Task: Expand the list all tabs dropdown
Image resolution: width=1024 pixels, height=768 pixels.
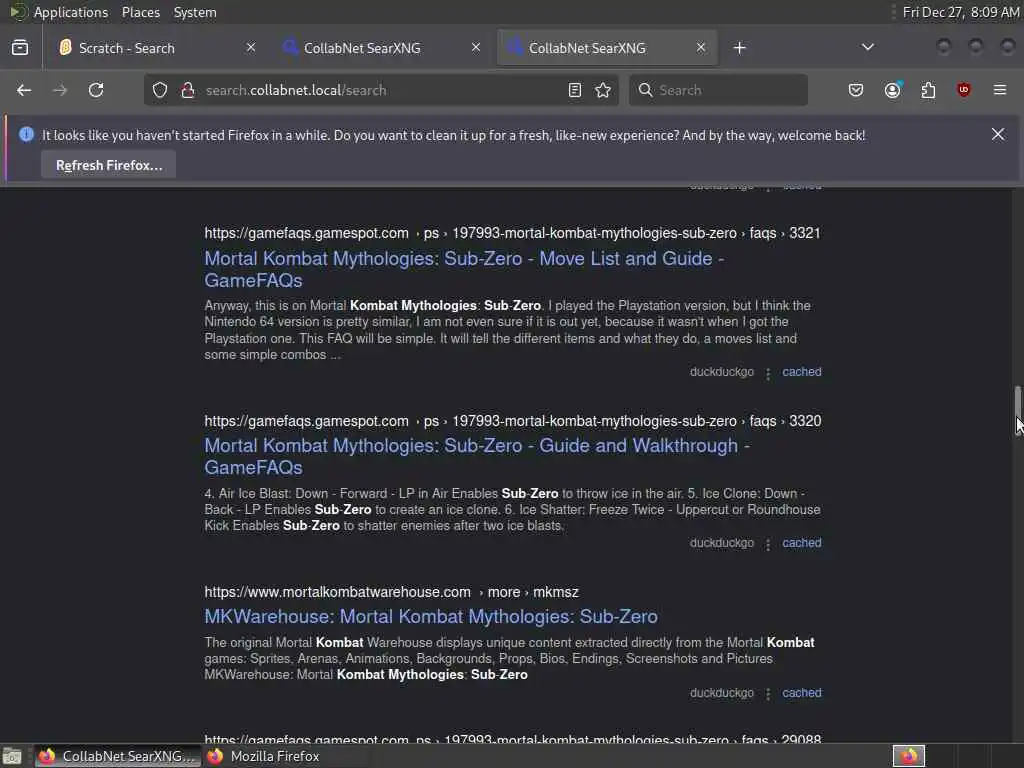Action: click(868, 48)
